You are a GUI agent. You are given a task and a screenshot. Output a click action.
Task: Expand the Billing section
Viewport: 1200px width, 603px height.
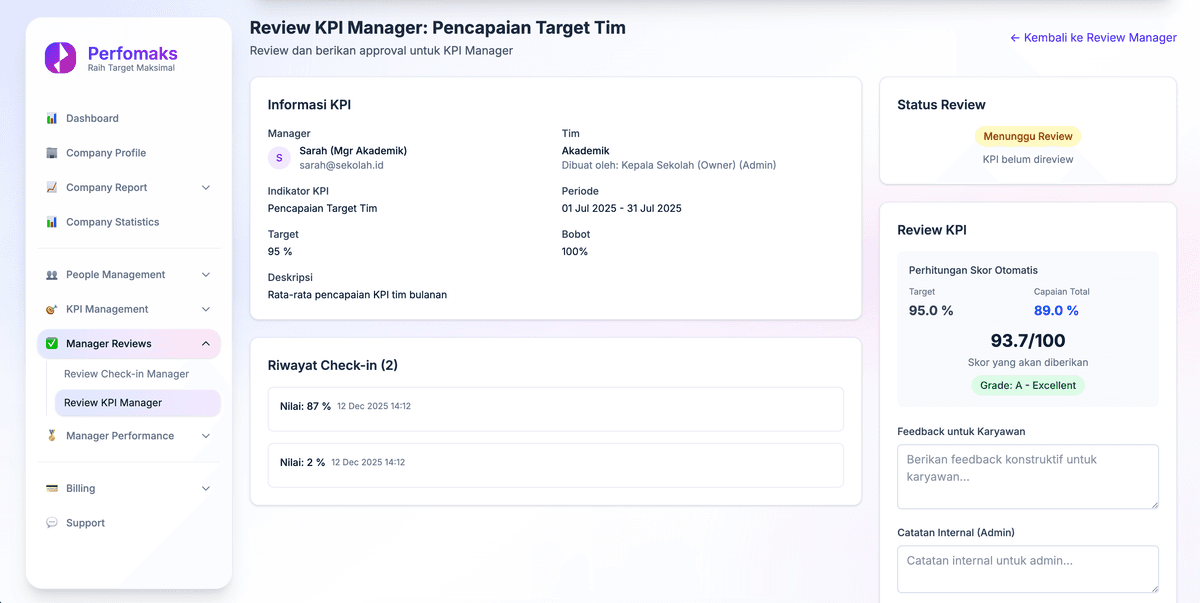point(207,488)
